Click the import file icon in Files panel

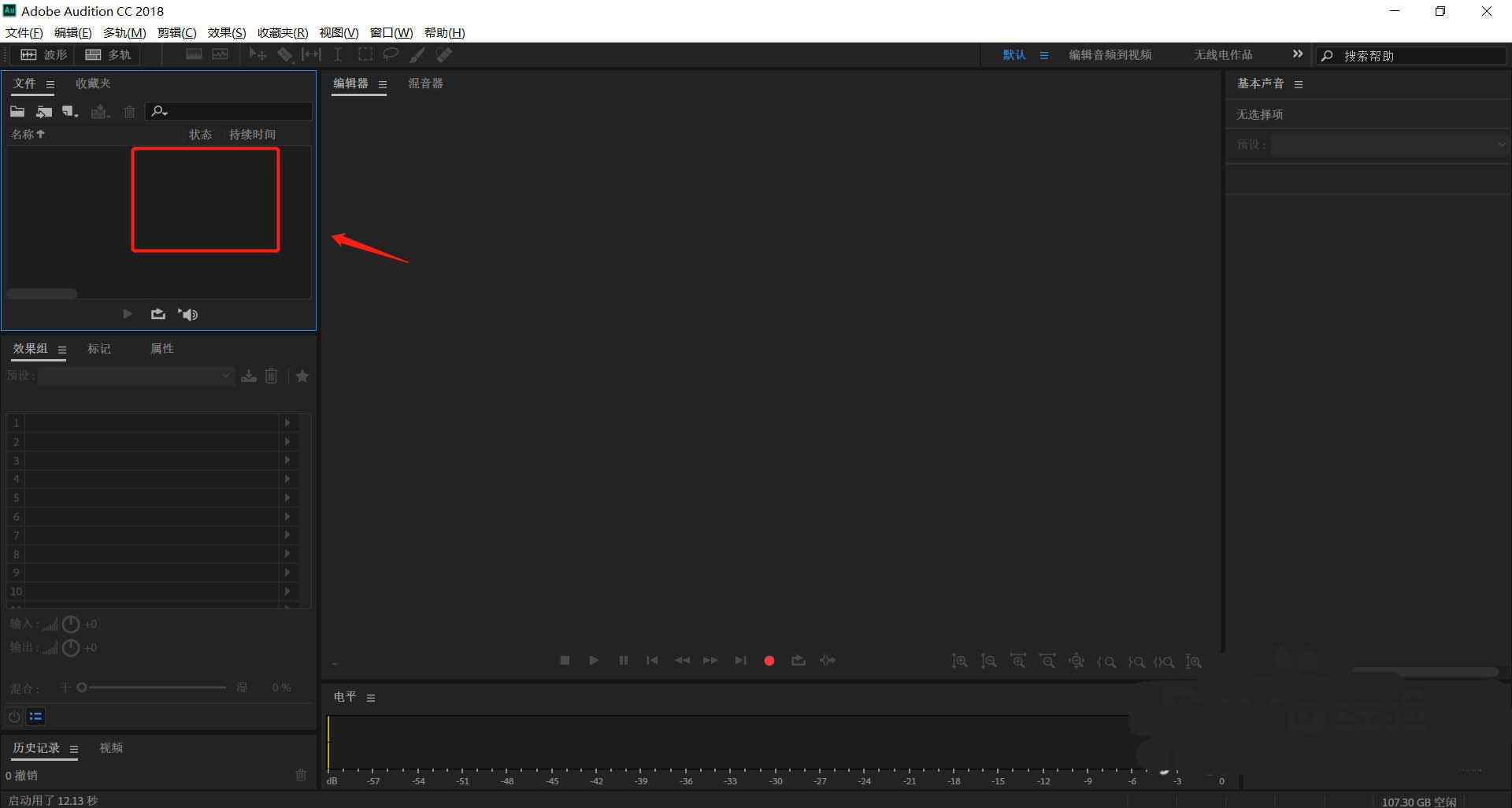44,112
